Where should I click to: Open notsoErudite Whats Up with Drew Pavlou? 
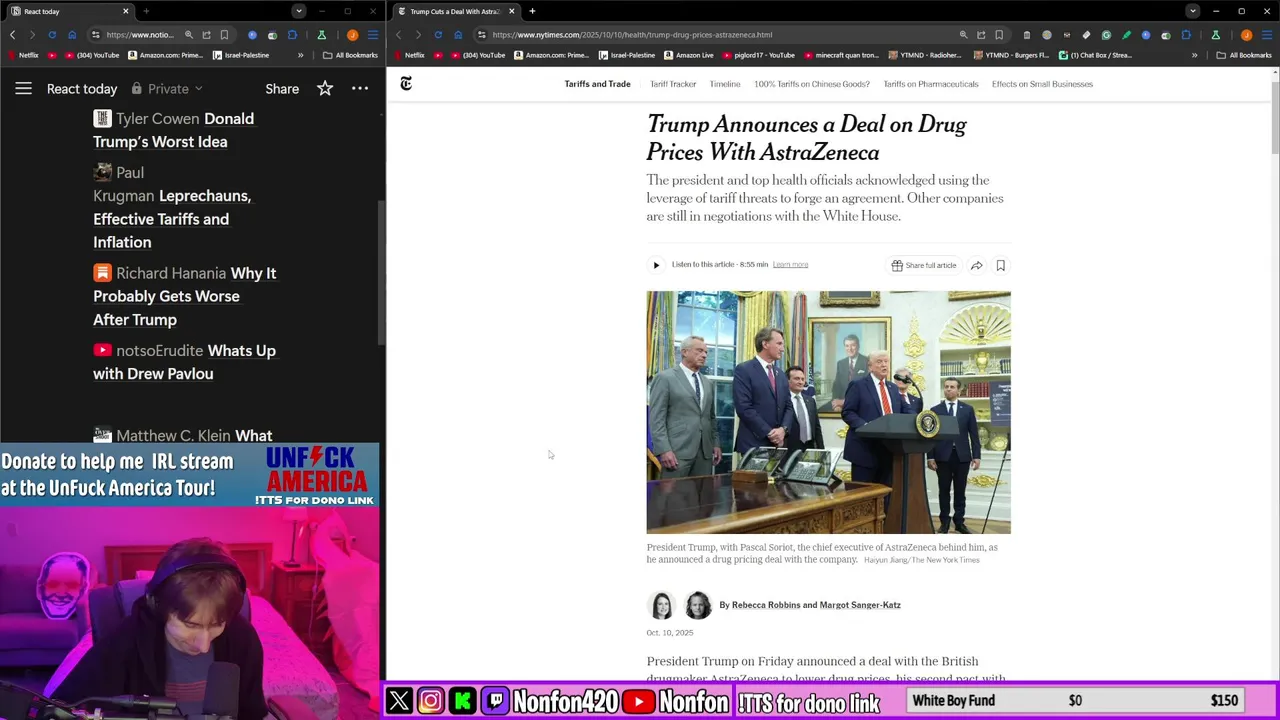(184, 362)
